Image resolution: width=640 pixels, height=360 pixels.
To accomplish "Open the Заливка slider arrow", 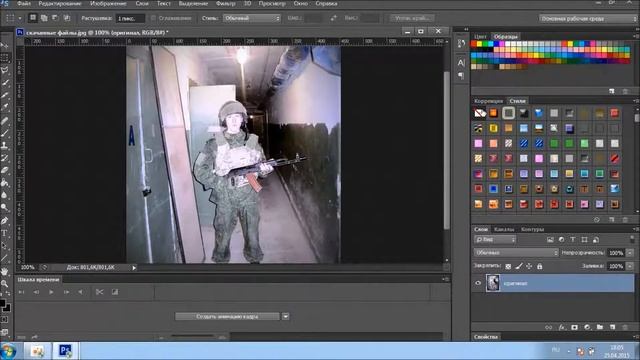I will (630, 266).
